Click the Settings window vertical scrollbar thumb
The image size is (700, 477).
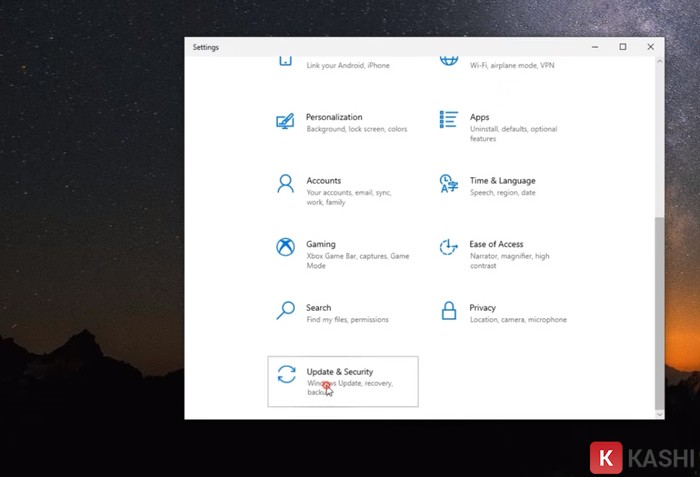coord(658,312)
